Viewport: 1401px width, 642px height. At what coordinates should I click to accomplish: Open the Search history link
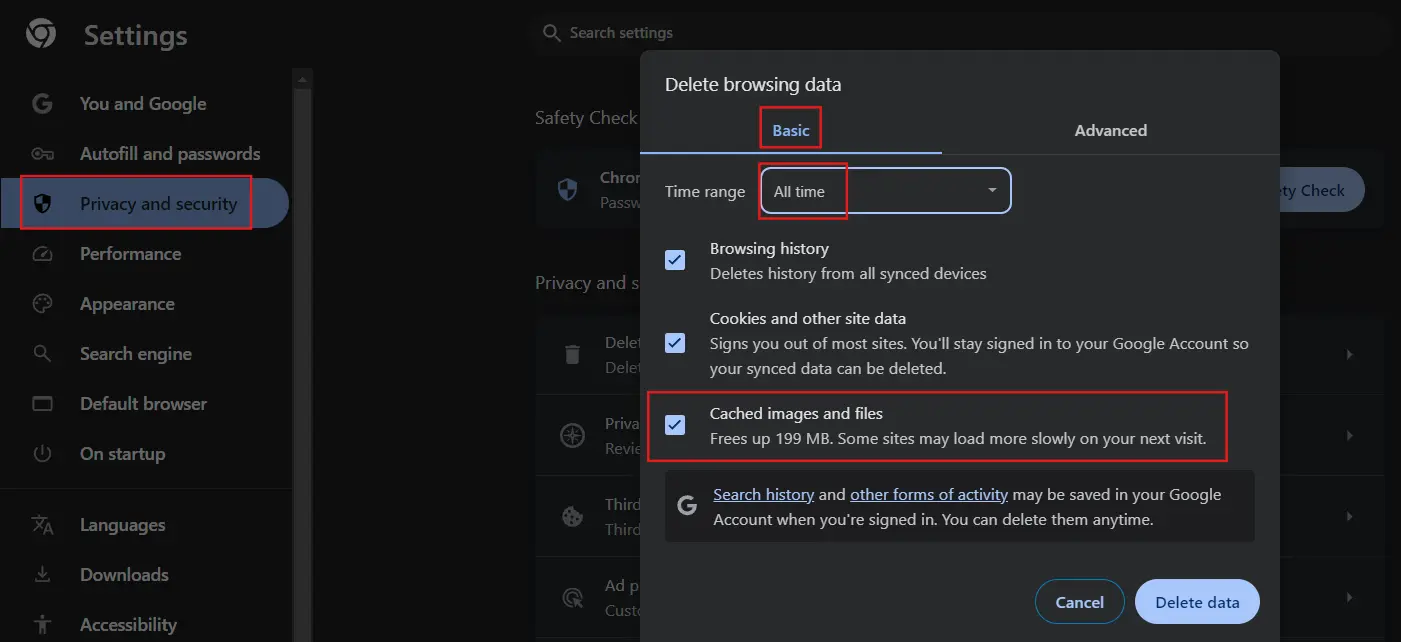click(x=763, y=495)
